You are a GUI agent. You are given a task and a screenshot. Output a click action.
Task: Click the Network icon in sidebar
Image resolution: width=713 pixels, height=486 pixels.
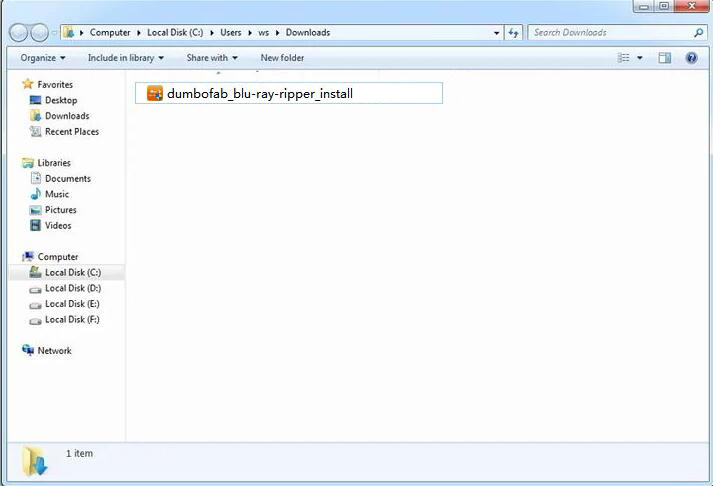28,351
